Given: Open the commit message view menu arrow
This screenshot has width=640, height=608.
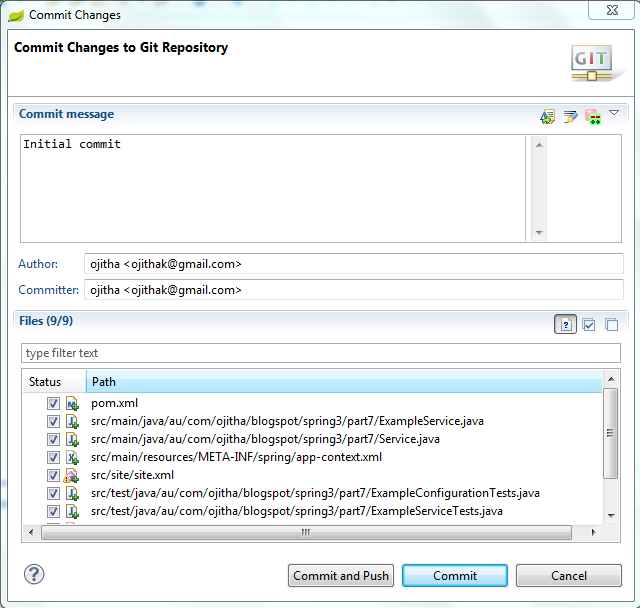Looking at the screenshot, I should click(x=614, y=113).
